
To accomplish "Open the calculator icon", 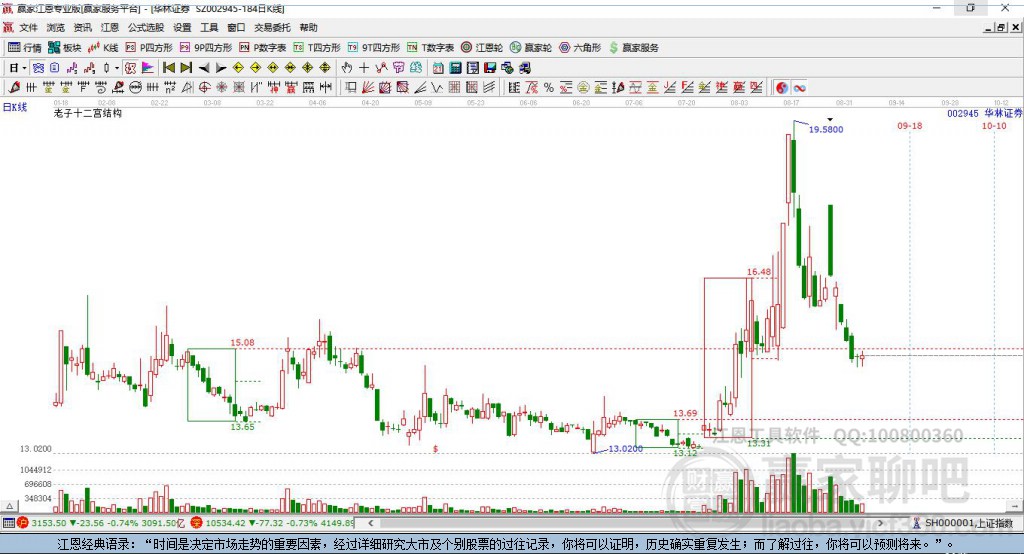I will coord(455,68).
